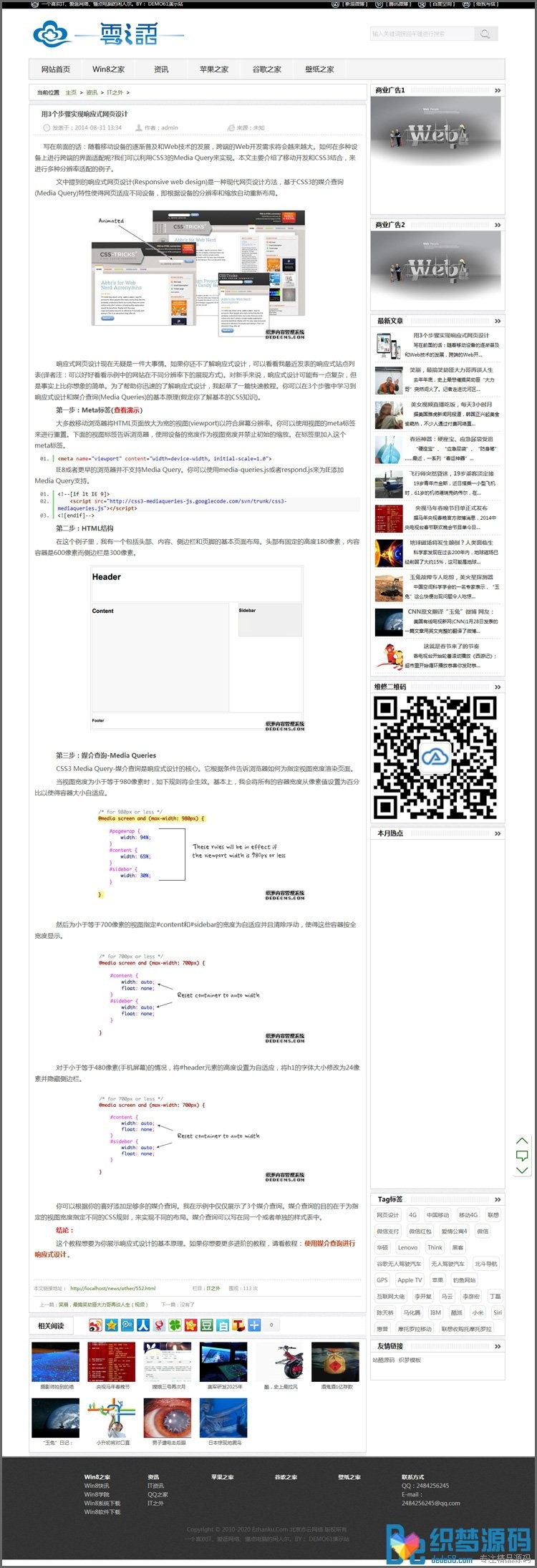The height and width of the screenshot is (1568, 537).
Task: Go to previous article 笑癫 link
Action: pos(104,1305)
